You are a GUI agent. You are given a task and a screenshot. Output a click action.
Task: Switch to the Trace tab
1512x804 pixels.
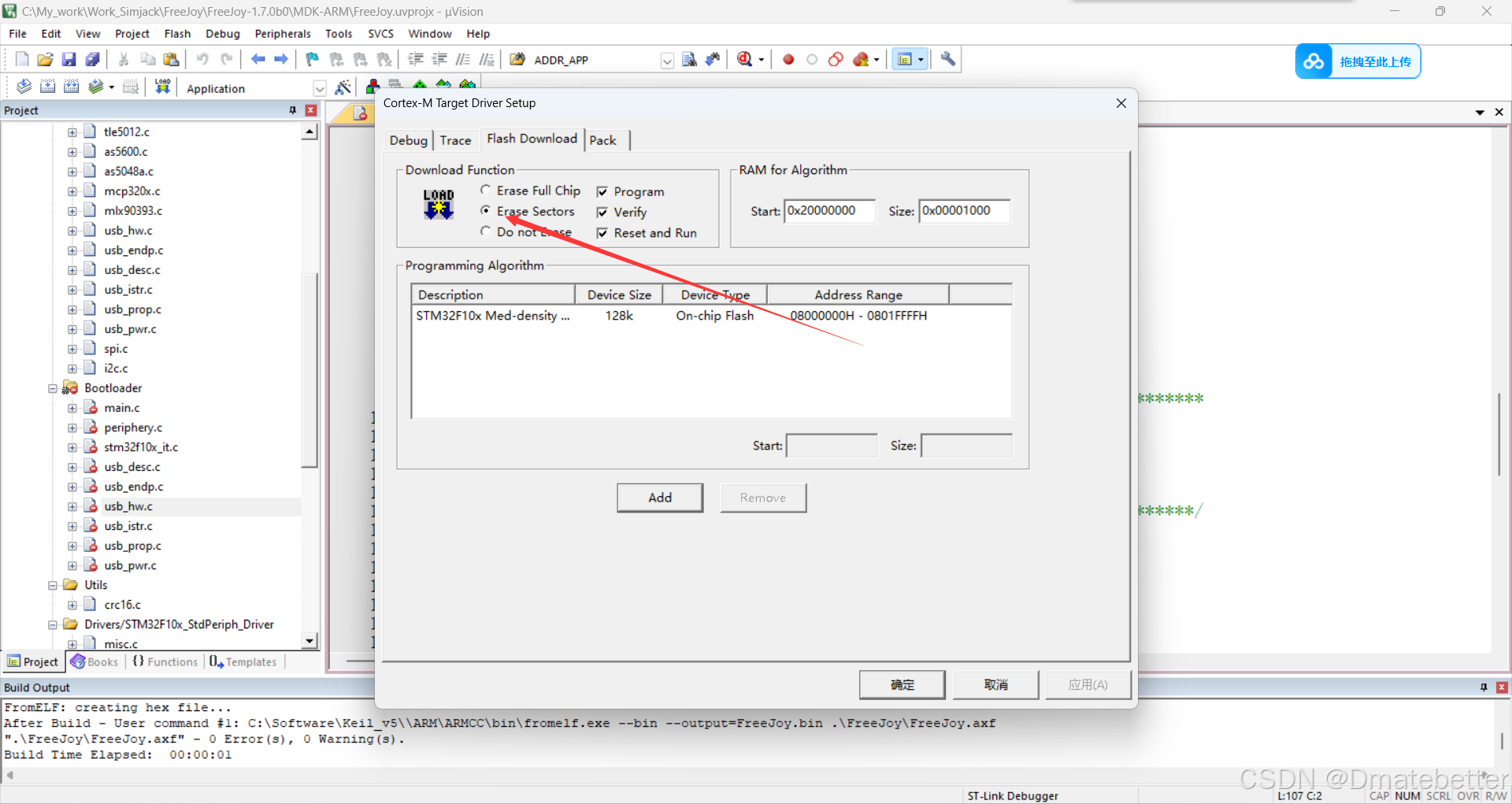click(x=456, y=139)
